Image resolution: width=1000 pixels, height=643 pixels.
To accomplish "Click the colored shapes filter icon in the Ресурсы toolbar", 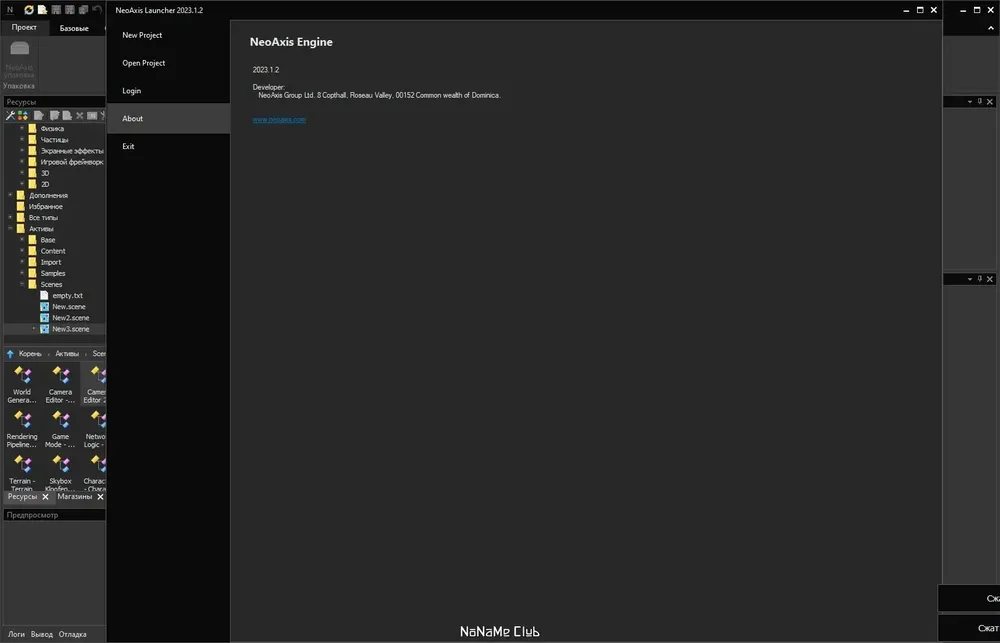I will tap(23, 115).
